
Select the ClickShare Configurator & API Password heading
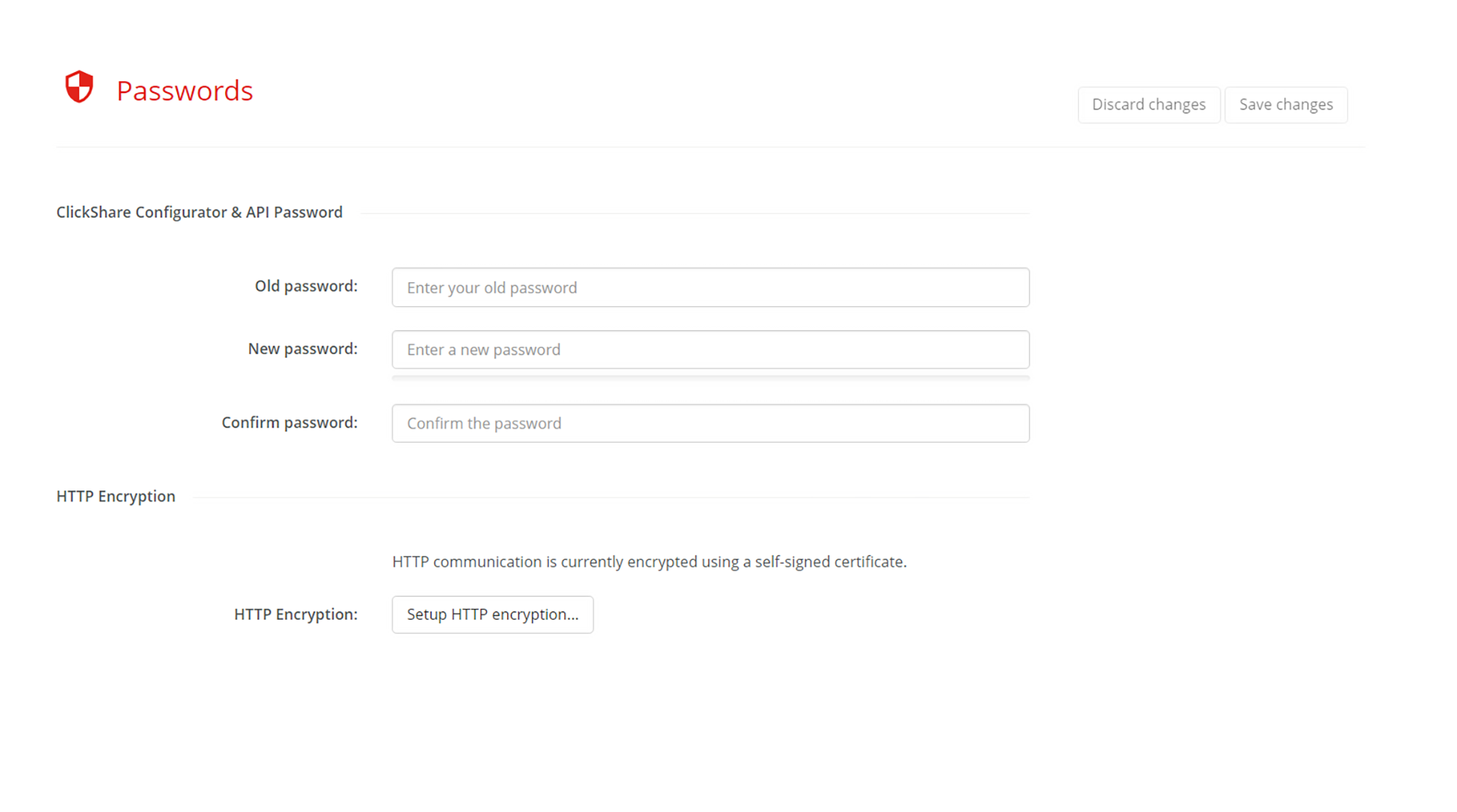click(200, 212)
